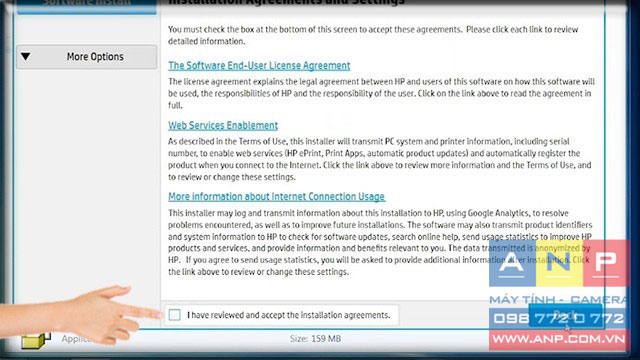The height and width of the screenshot is (360, 640).
Task: Click the blue 'A' tile of ANP logo
Action: [512, 263]
